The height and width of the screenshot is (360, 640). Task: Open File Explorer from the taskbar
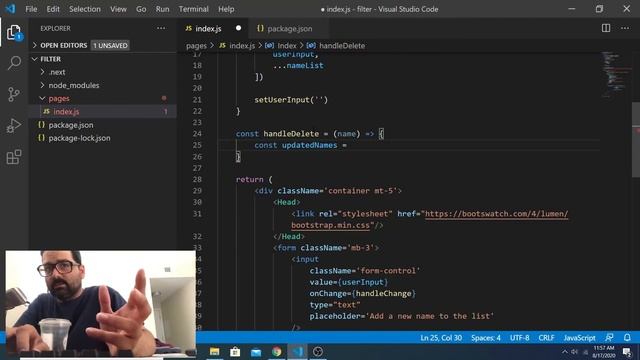[214, 351]
